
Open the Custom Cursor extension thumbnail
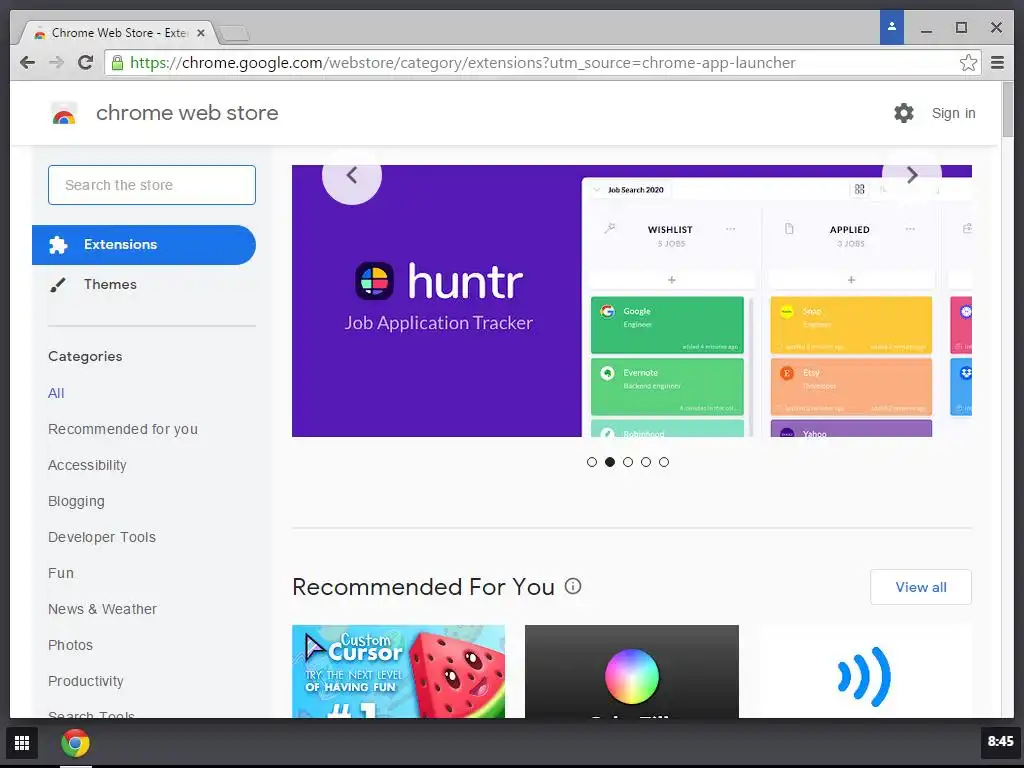coord(398,671)
